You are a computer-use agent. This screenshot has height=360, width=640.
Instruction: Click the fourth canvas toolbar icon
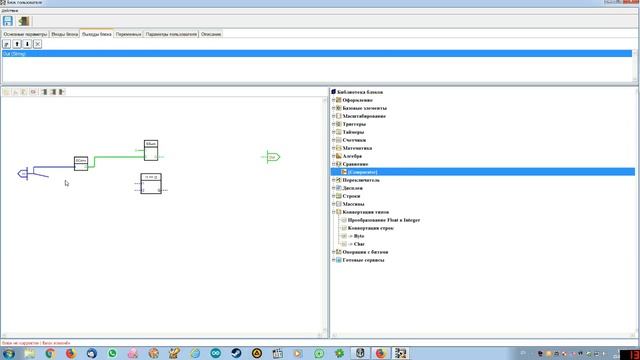pos(33,92)
